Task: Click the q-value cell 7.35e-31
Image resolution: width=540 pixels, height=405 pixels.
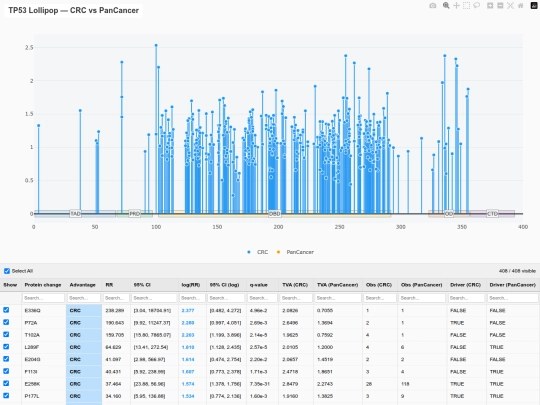Action: click(x=260, y=384)
